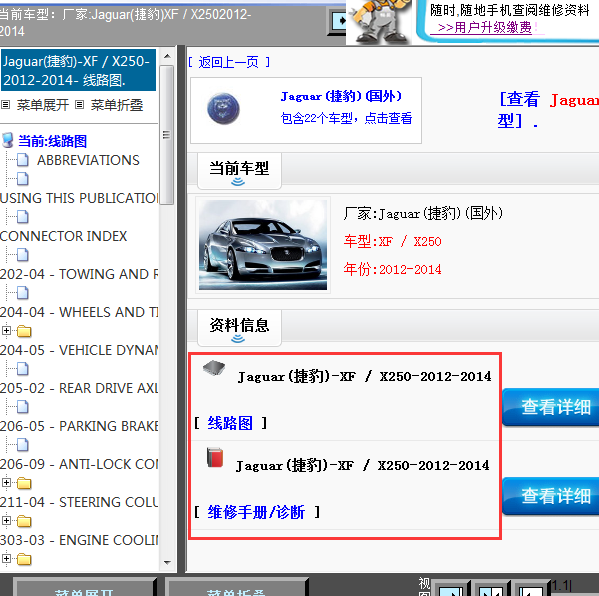Click the sidebar scrollbar down arrow
Image resolution: width=599 pixels, height=596 pixels.
pyautogui.click(x=167, y=562)
